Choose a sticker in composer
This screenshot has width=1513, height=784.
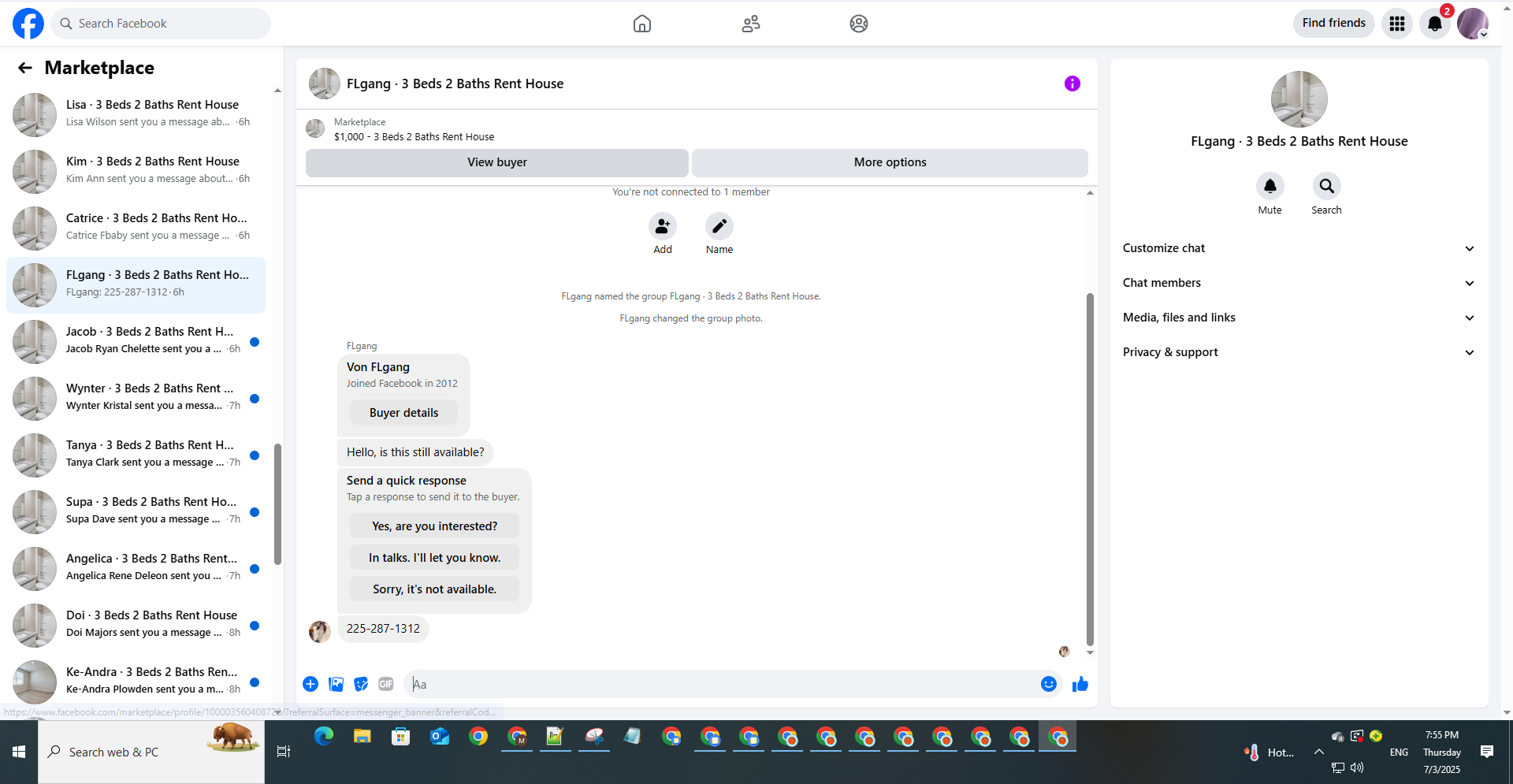[361, 684]
